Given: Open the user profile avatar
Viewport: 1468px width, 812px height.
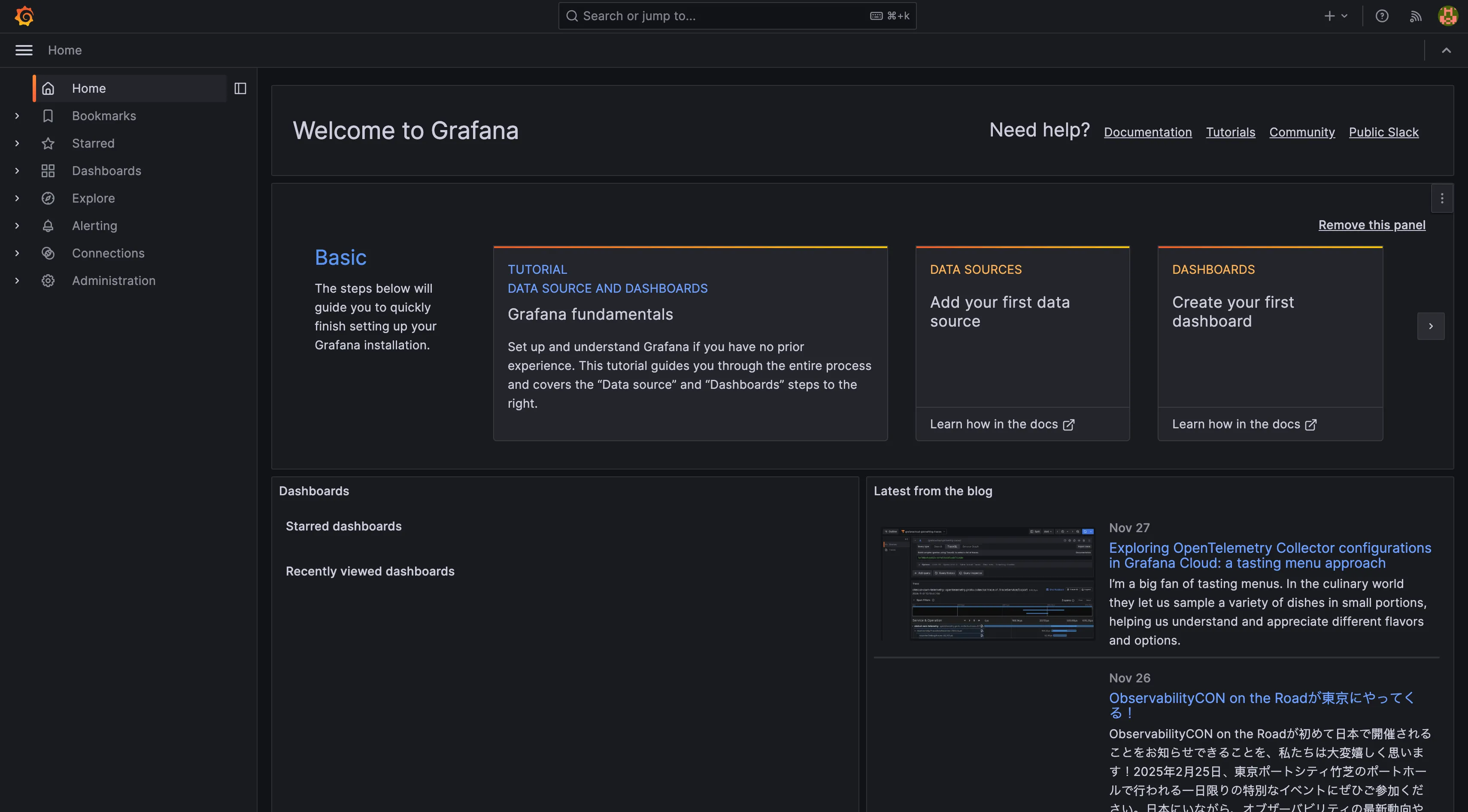Looking at the screenshot, I should (1447, 16).
